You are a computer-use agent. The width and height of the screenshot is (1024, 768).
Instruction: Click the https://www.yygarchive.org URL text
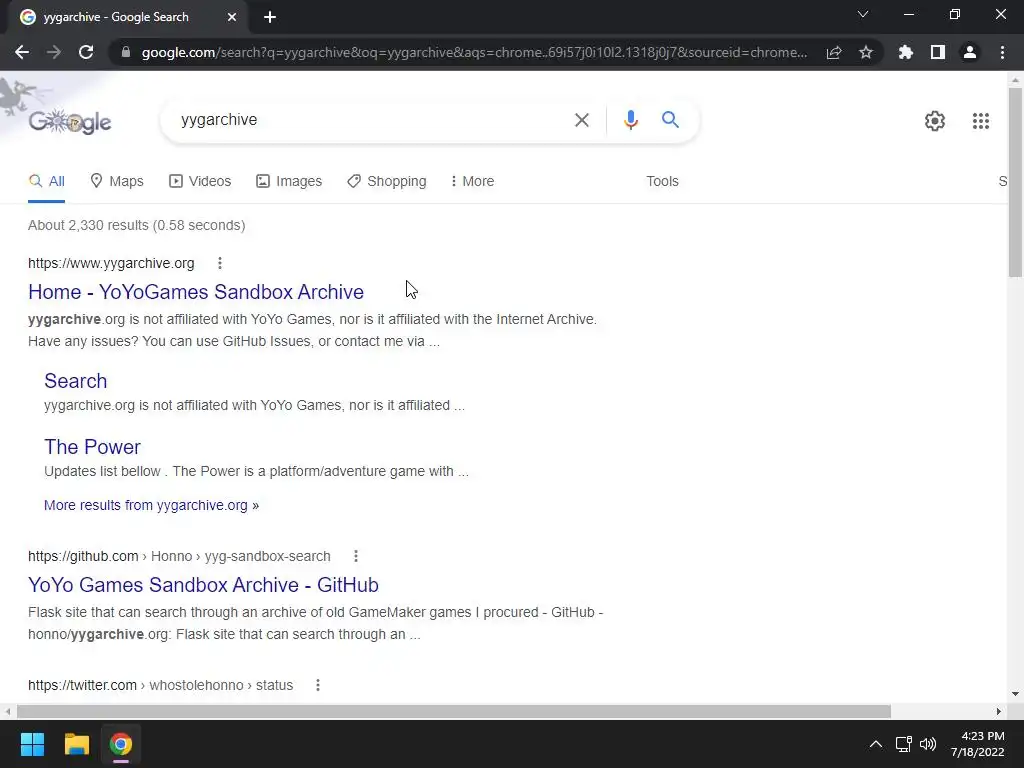(111, 263)
